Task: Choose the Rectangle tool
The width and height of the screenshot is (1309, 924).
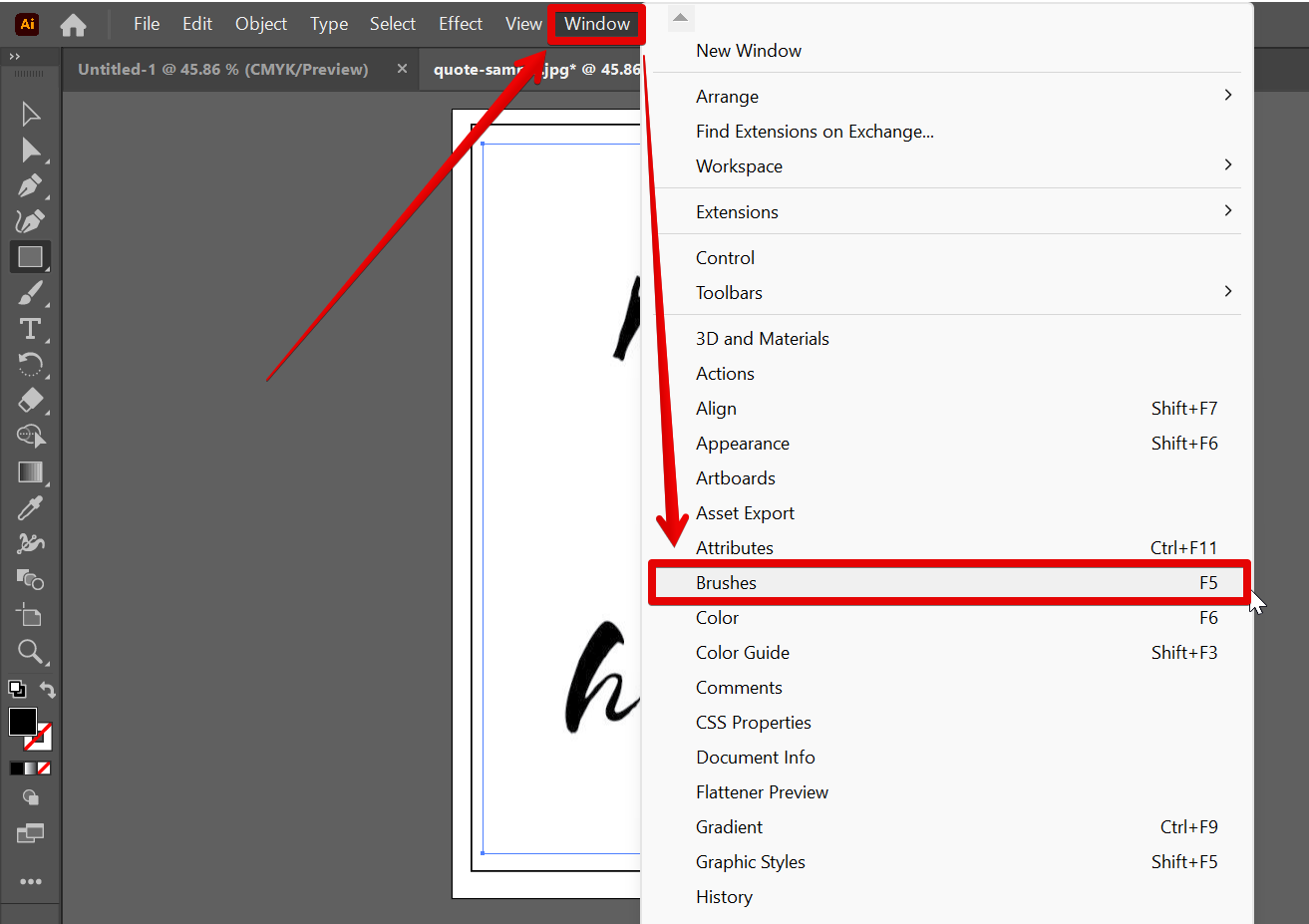Action: (30, 257)
